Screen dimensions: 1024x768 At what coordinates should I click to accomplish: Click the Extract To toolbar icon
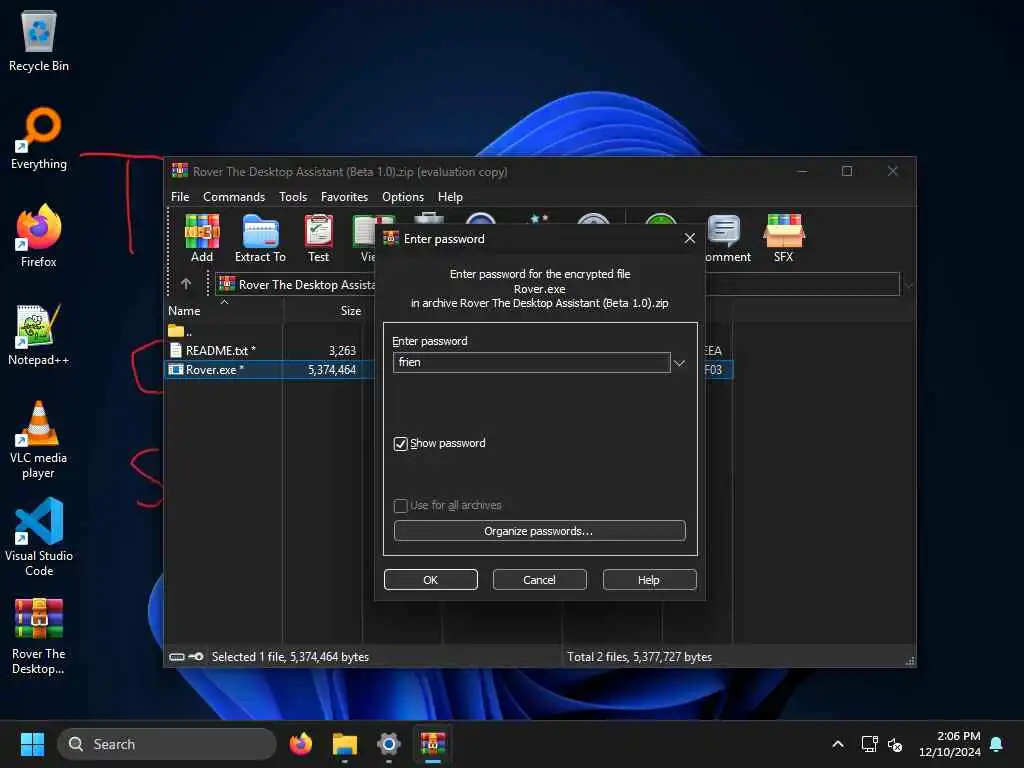point(260,238)
